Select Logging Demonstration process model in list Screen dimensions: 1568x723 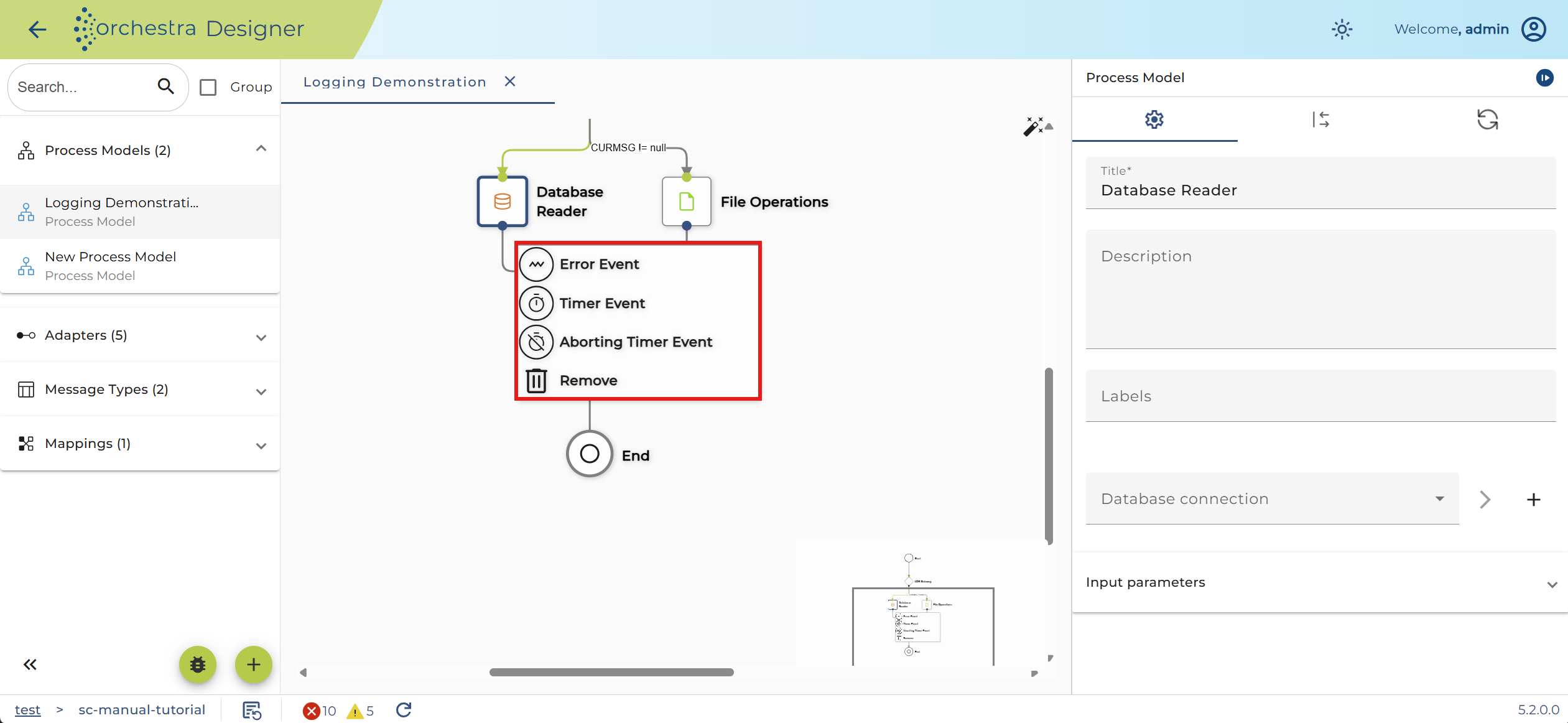[x=140, y=212]
